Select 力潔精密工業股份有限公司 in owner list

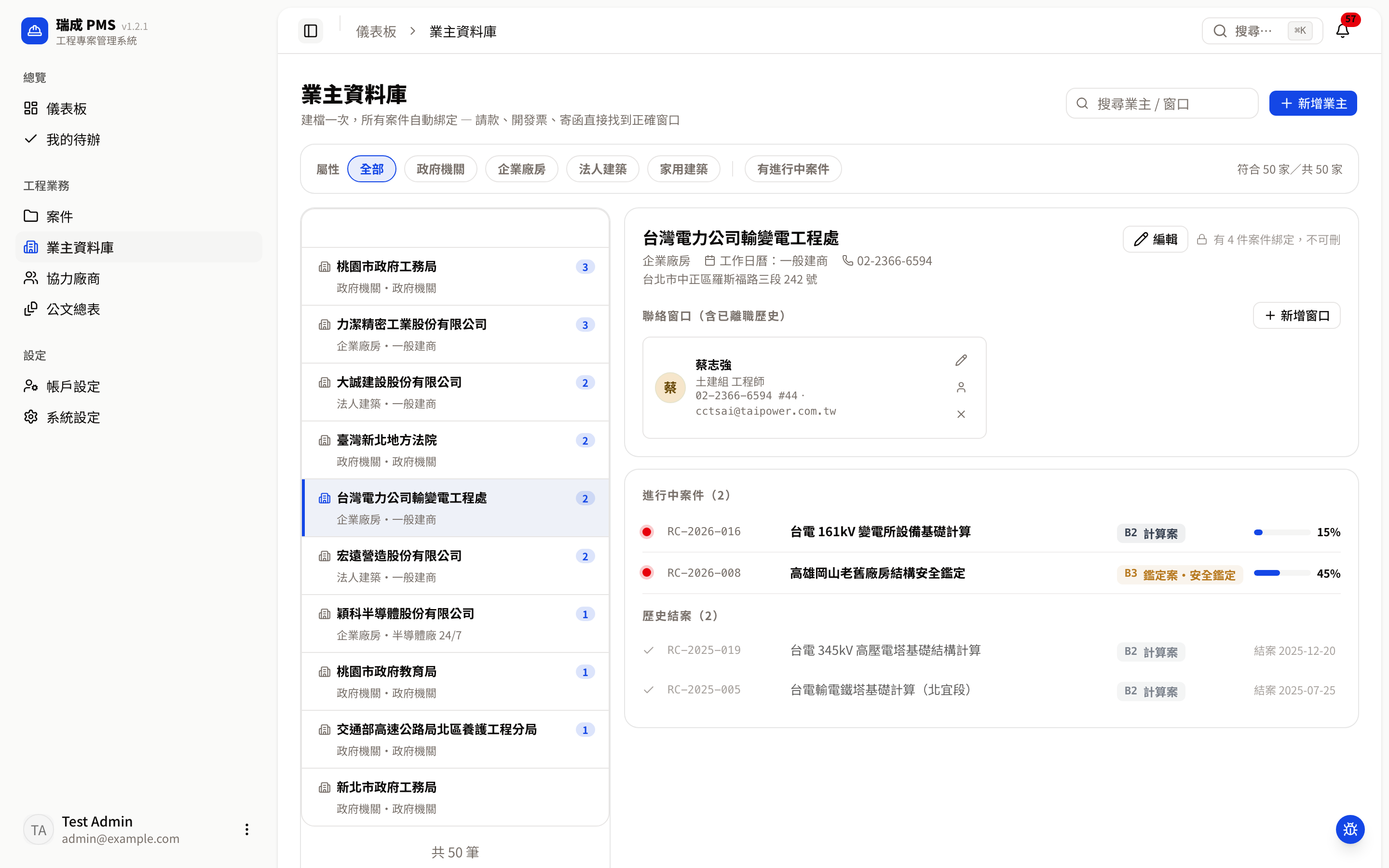455,335
